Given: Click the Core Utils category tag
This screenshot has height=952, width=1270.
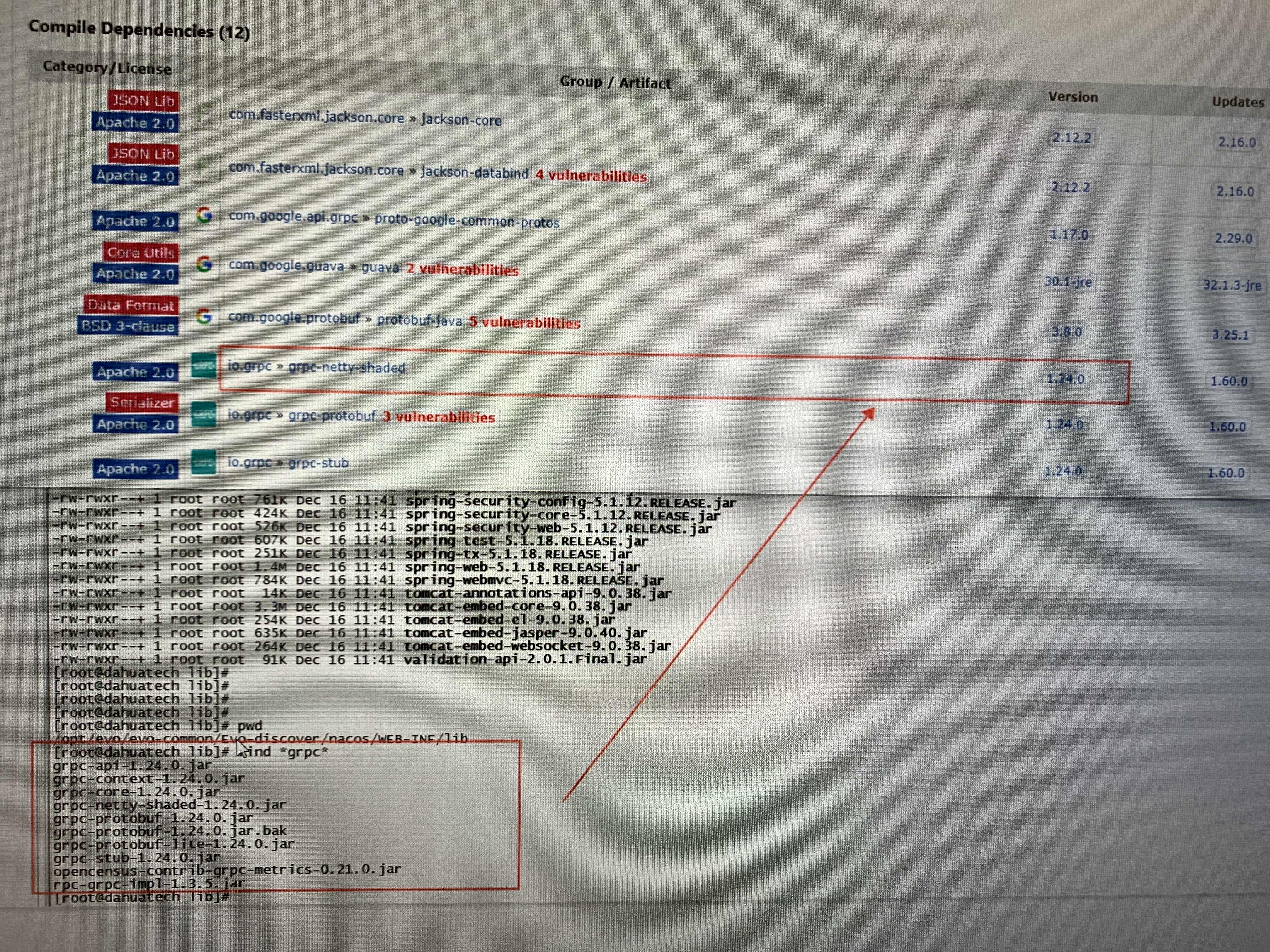Looking at the screenshot, I should click(x=141, y=252).
